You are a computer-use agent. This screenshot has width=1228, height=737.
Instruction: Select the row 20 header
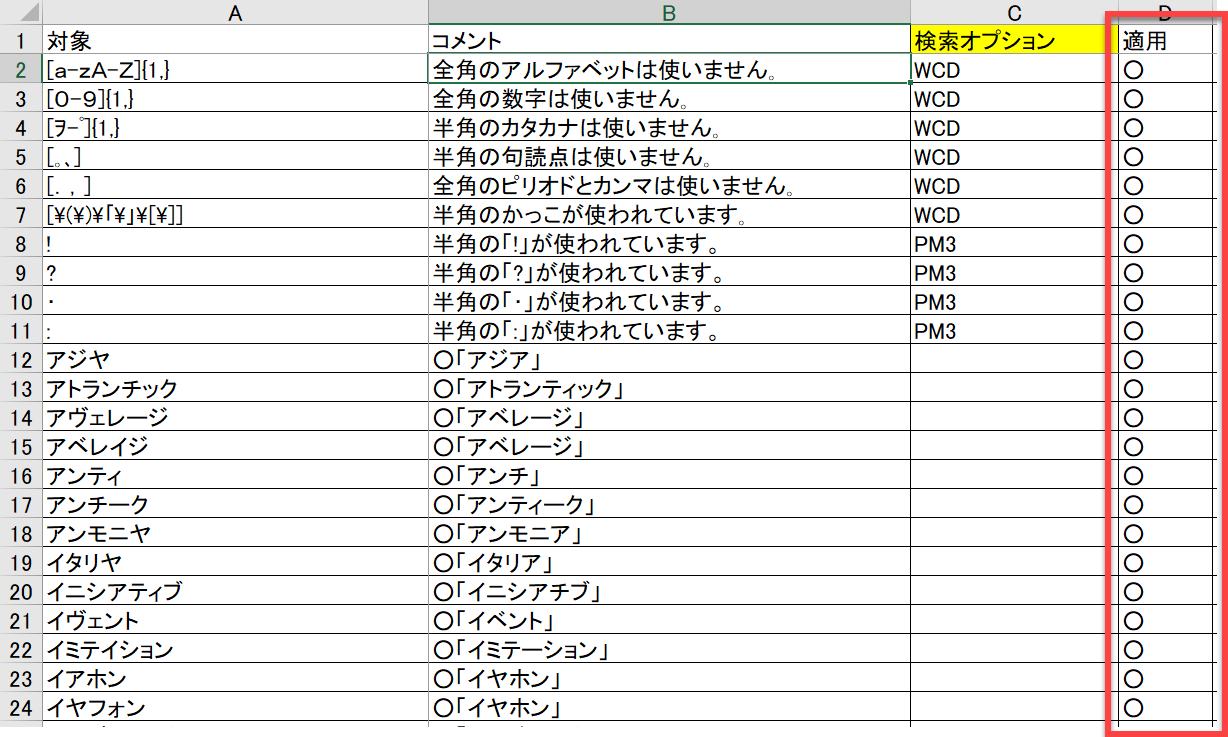[21, 592]
